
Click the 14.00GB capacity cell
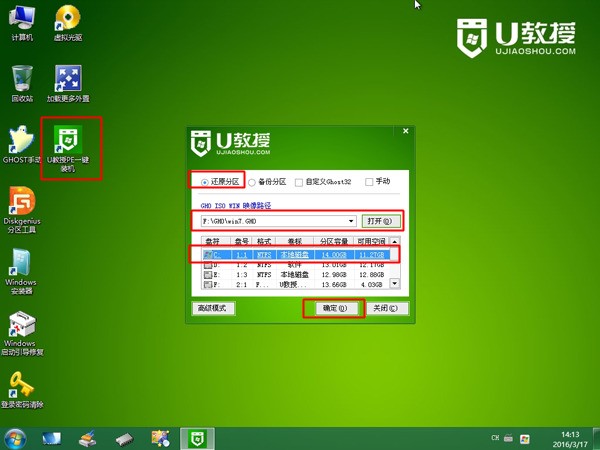point(334,255)
